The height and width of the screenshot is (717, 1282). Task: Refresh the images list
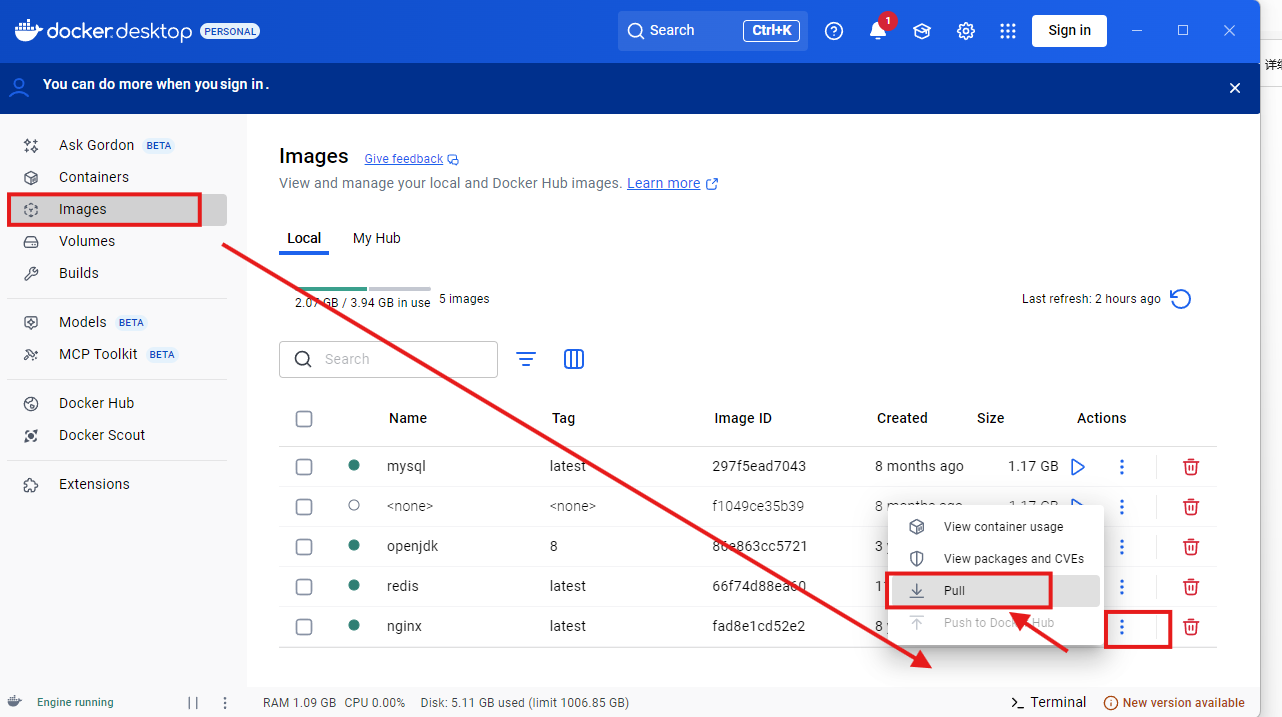tap(1181, 299)
